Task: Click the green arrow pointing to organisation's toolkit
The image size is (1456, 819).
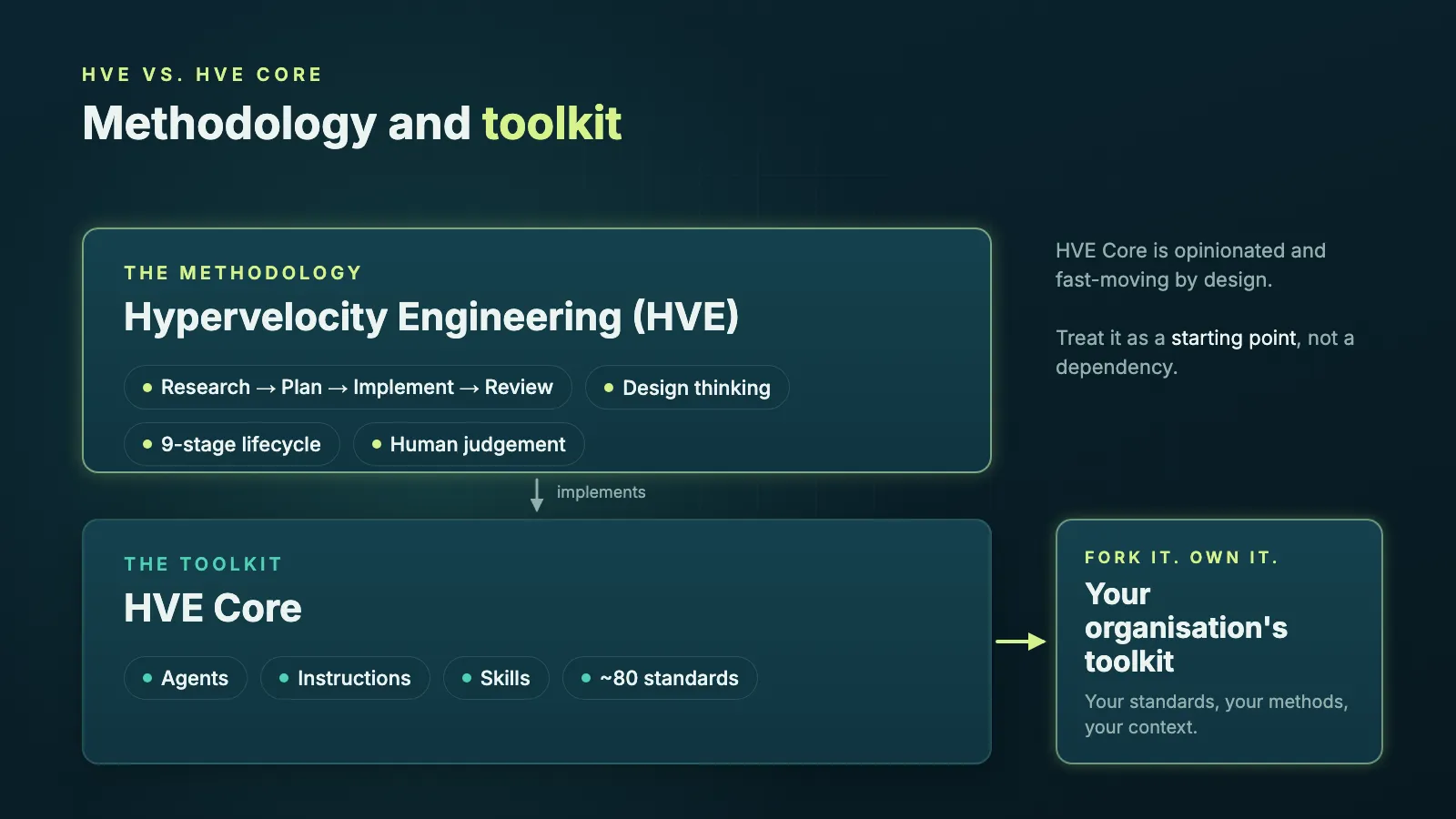Action: (1021, 642)
